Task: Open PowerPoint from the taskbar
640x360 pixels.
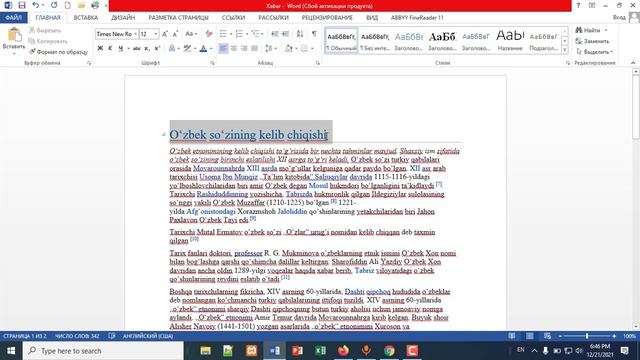Action: [297, 351]
